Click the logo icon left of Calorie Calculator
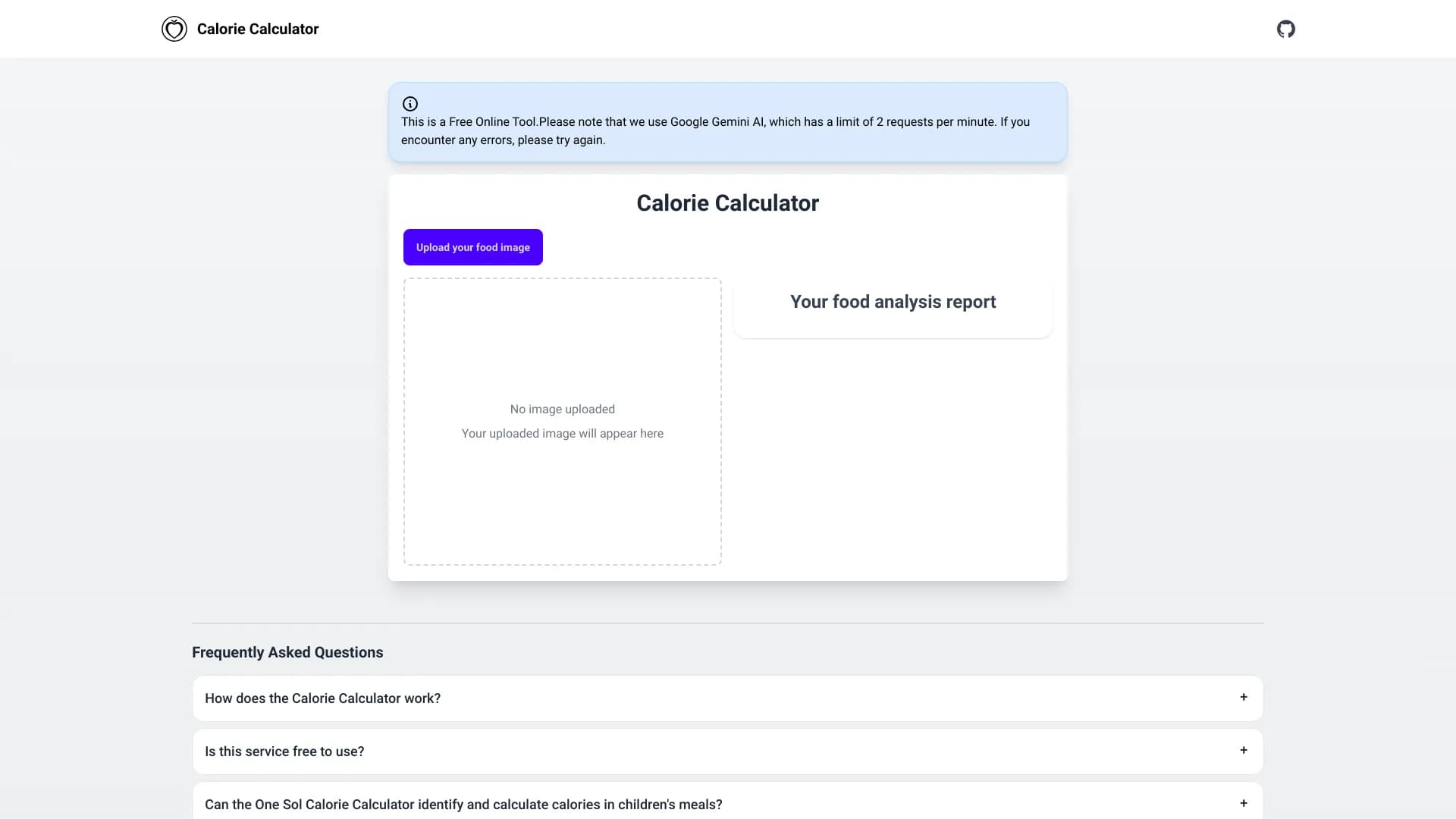This screenshot has height=819, width=1456. (174, 28)
